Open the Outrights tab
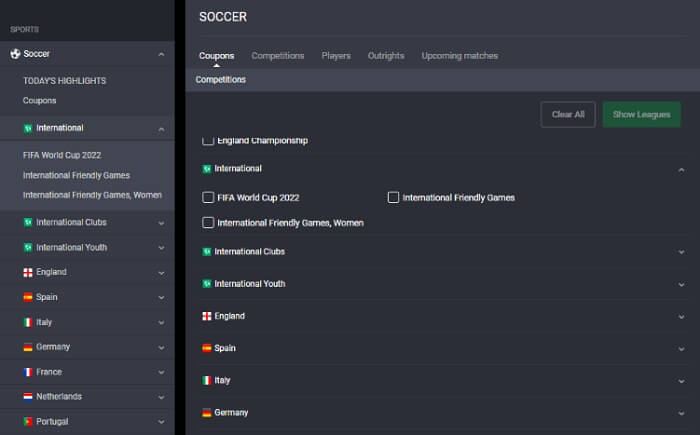The image size is (700, 435). pyautogui.click(x=386, y=56)
